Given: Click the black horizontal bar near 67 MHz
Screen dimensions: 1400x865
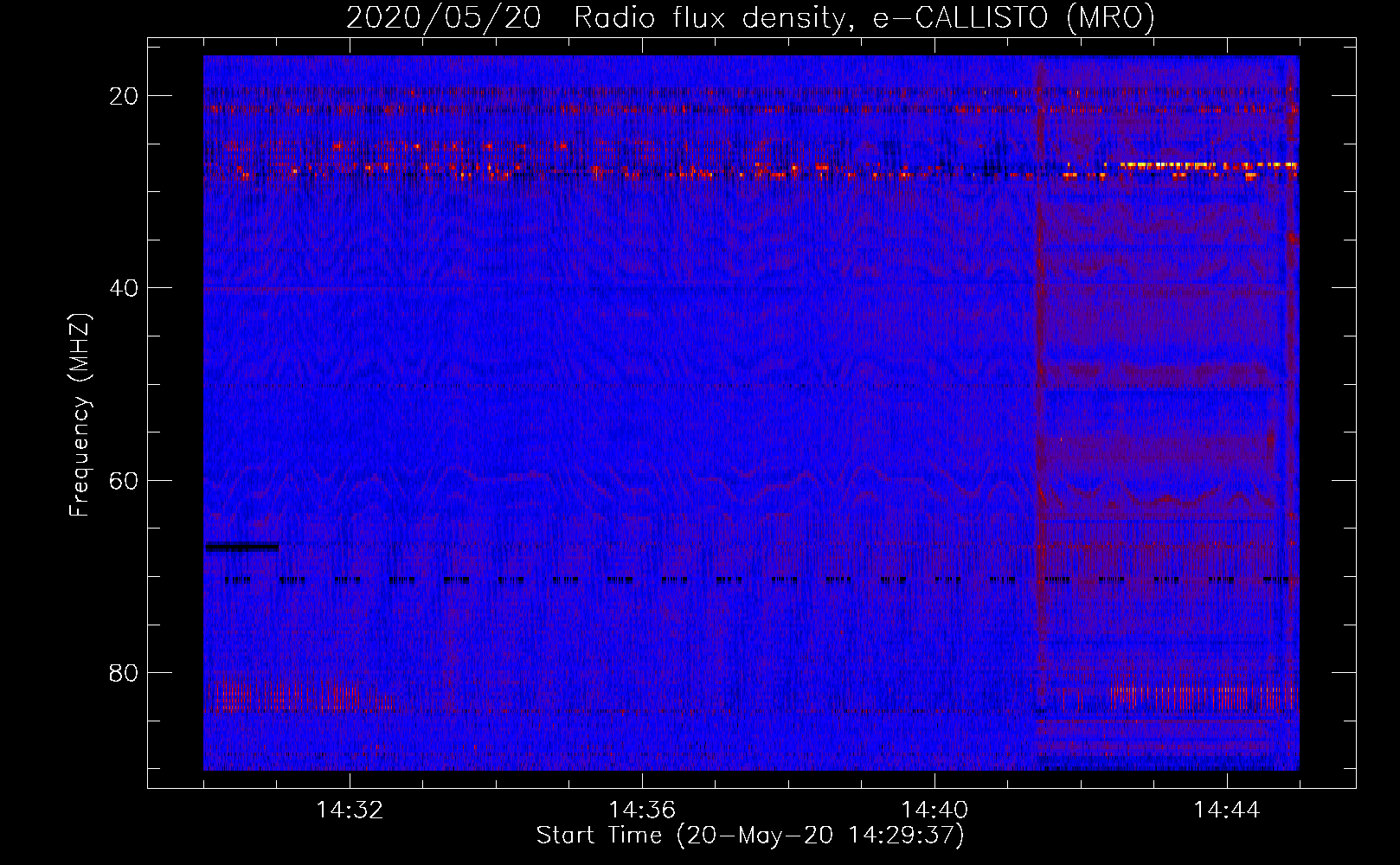Looking at the screenshot, I should pyautogui.click(x=241, y=547).
